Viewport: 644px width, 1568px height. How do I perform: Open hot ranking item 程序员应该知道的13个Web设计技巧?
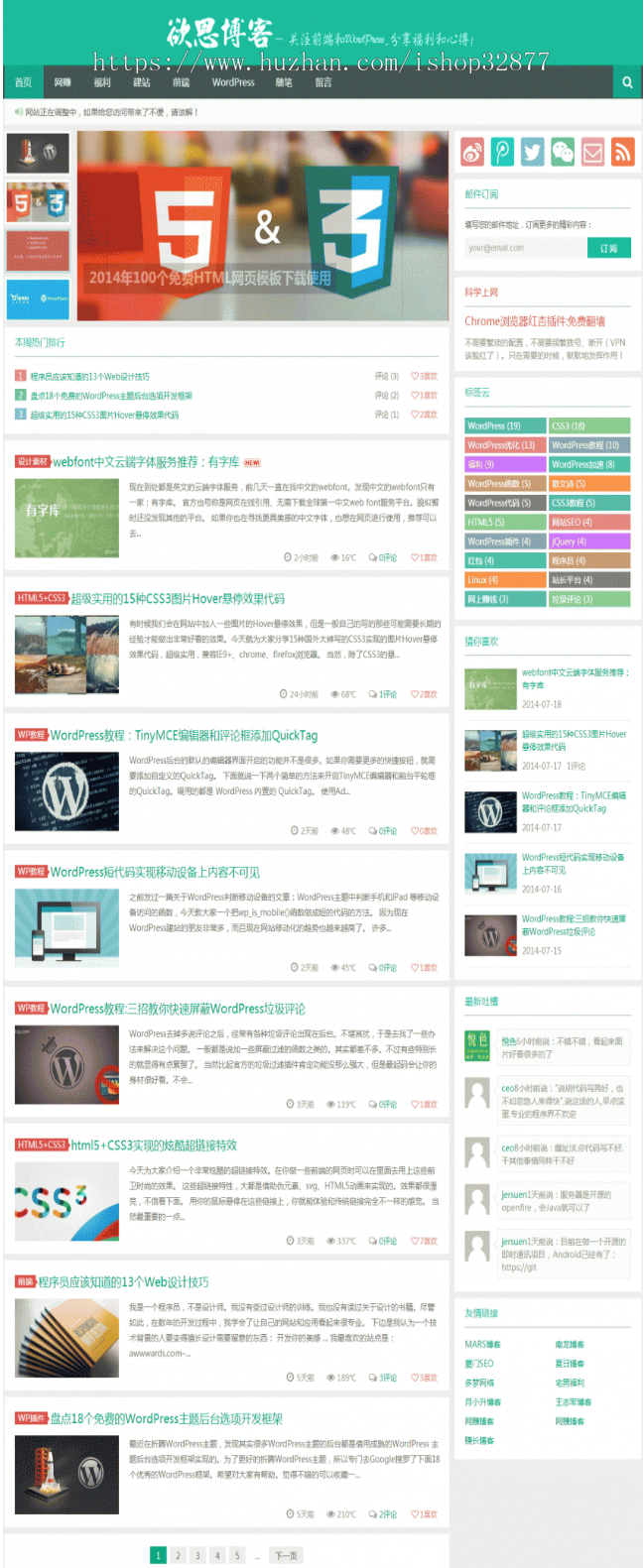89,377
